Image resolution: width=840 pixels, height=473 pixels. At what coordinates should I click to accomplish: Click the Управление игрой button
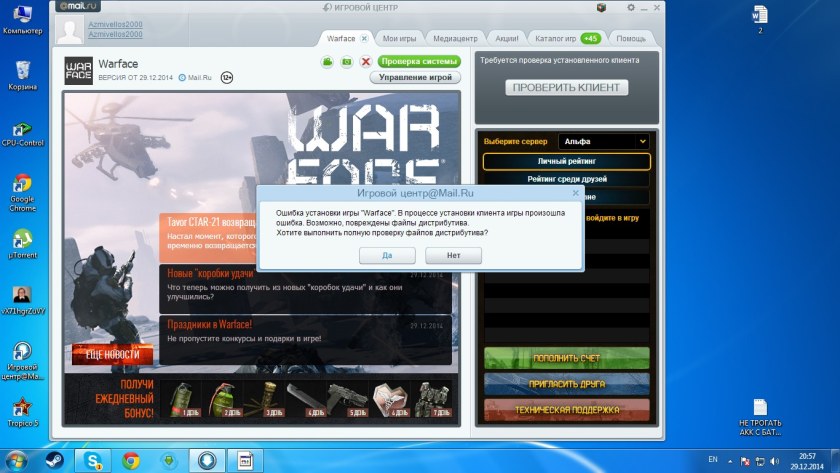pos(415,78)
